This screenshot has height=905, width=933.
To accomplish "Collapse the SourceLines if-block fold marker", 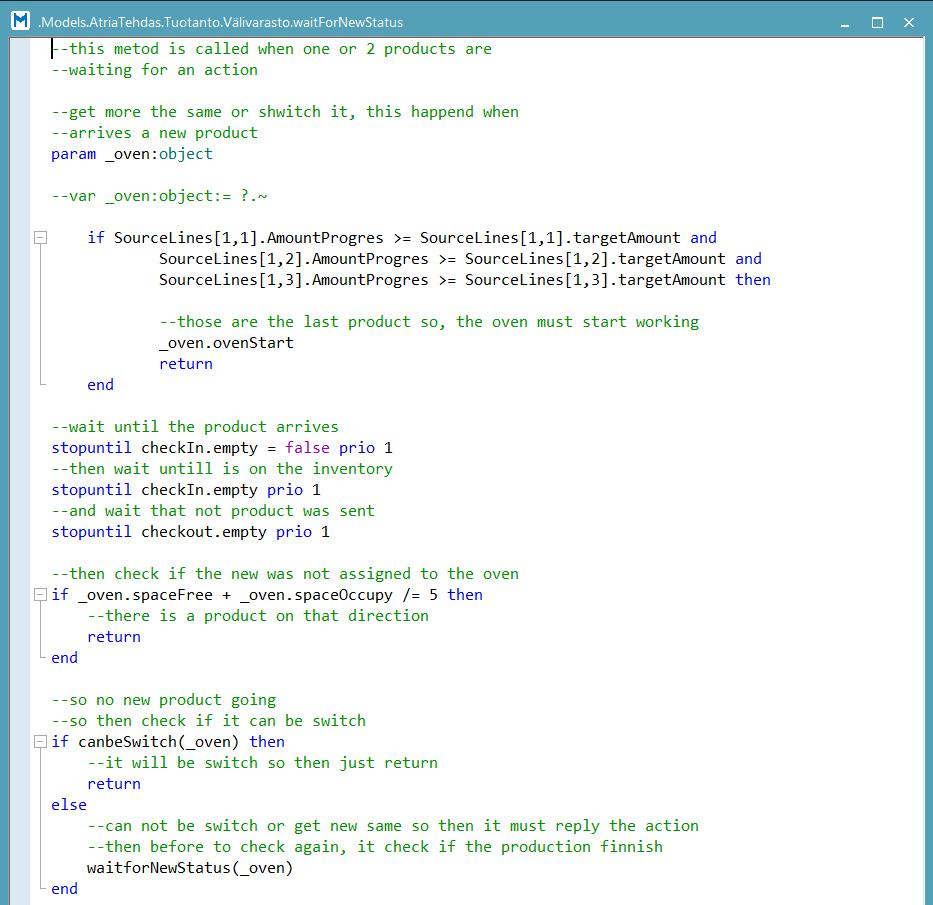I will tap(40, 237).
